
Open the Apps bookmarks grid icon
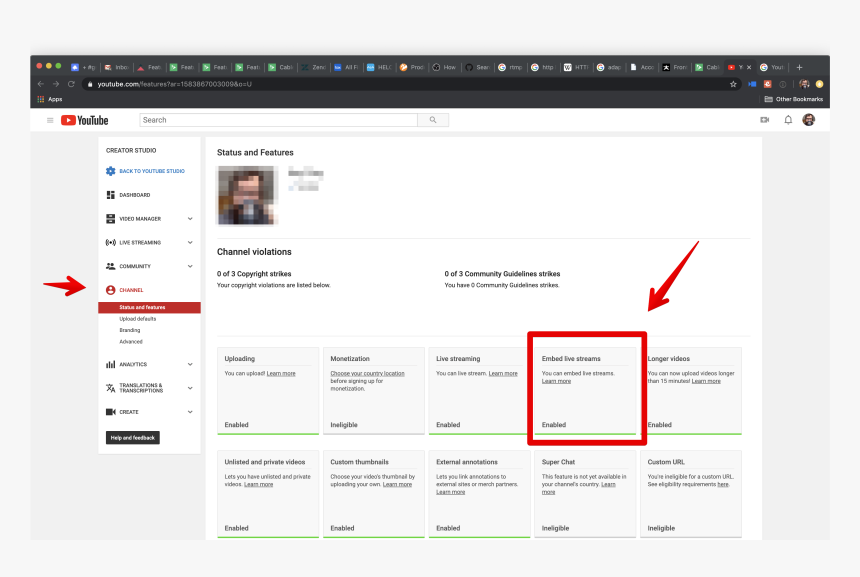[41, 99]
